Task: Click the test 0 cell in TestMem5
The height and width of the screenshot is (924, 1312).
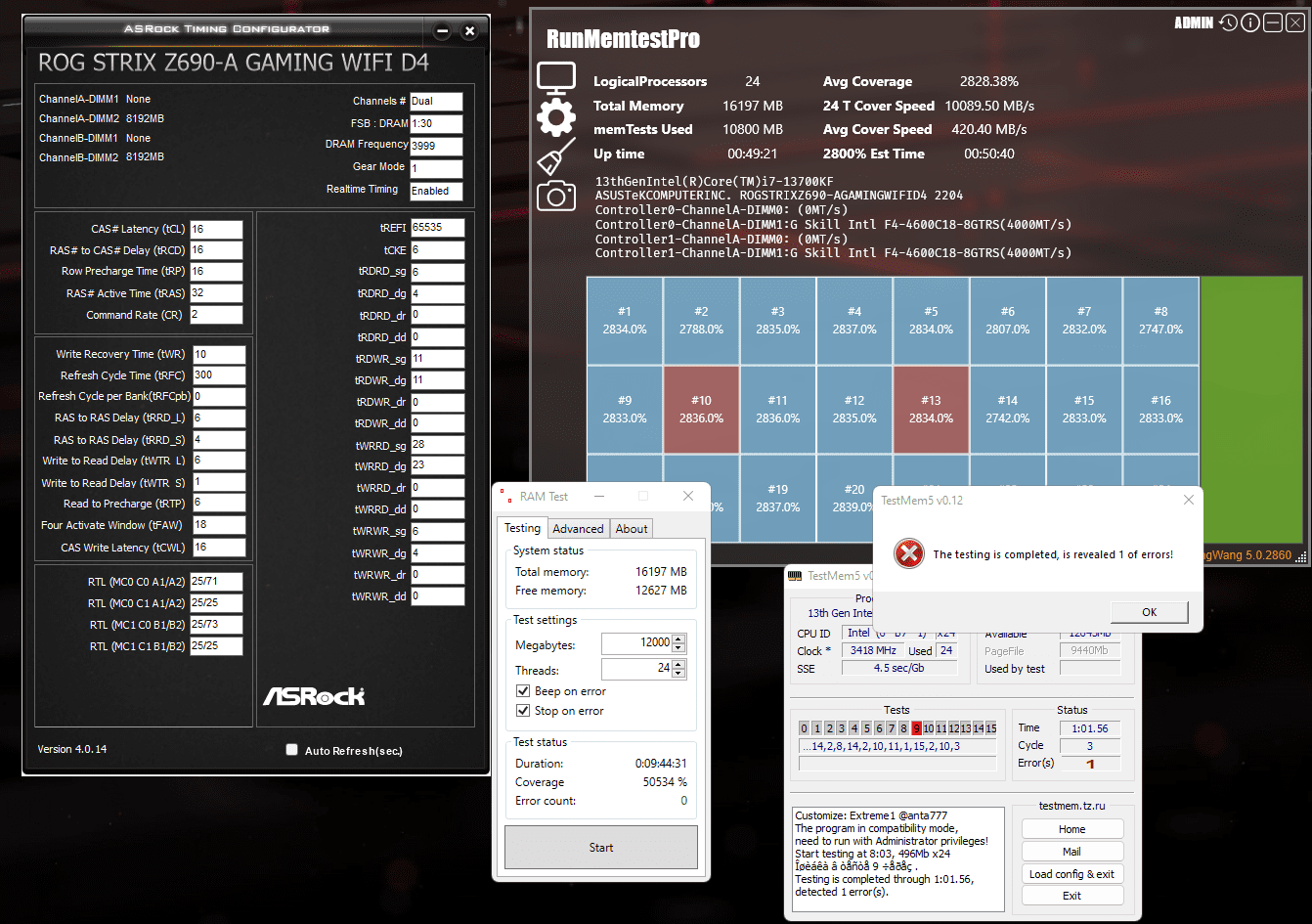Action: point(805,728)
